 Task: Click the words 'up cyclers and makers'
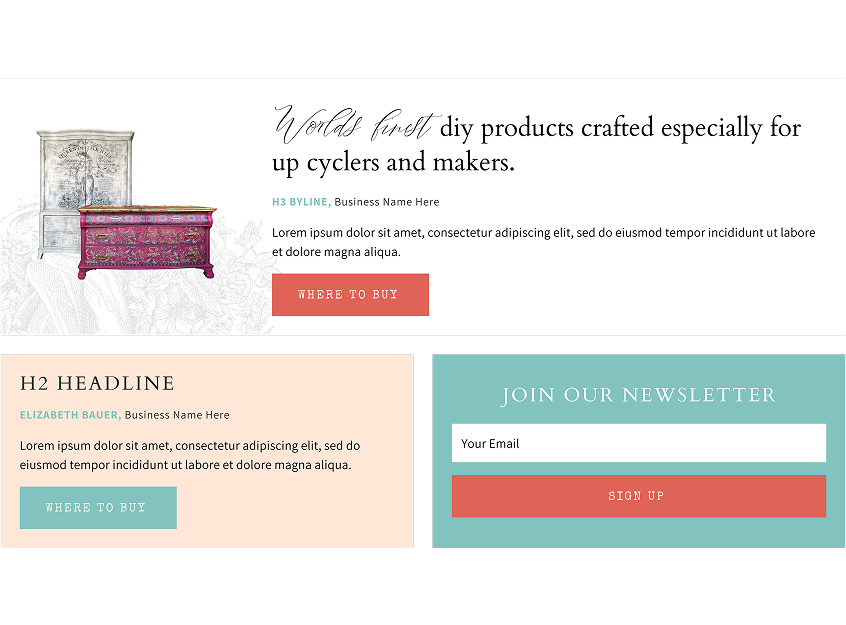(393, 163)
